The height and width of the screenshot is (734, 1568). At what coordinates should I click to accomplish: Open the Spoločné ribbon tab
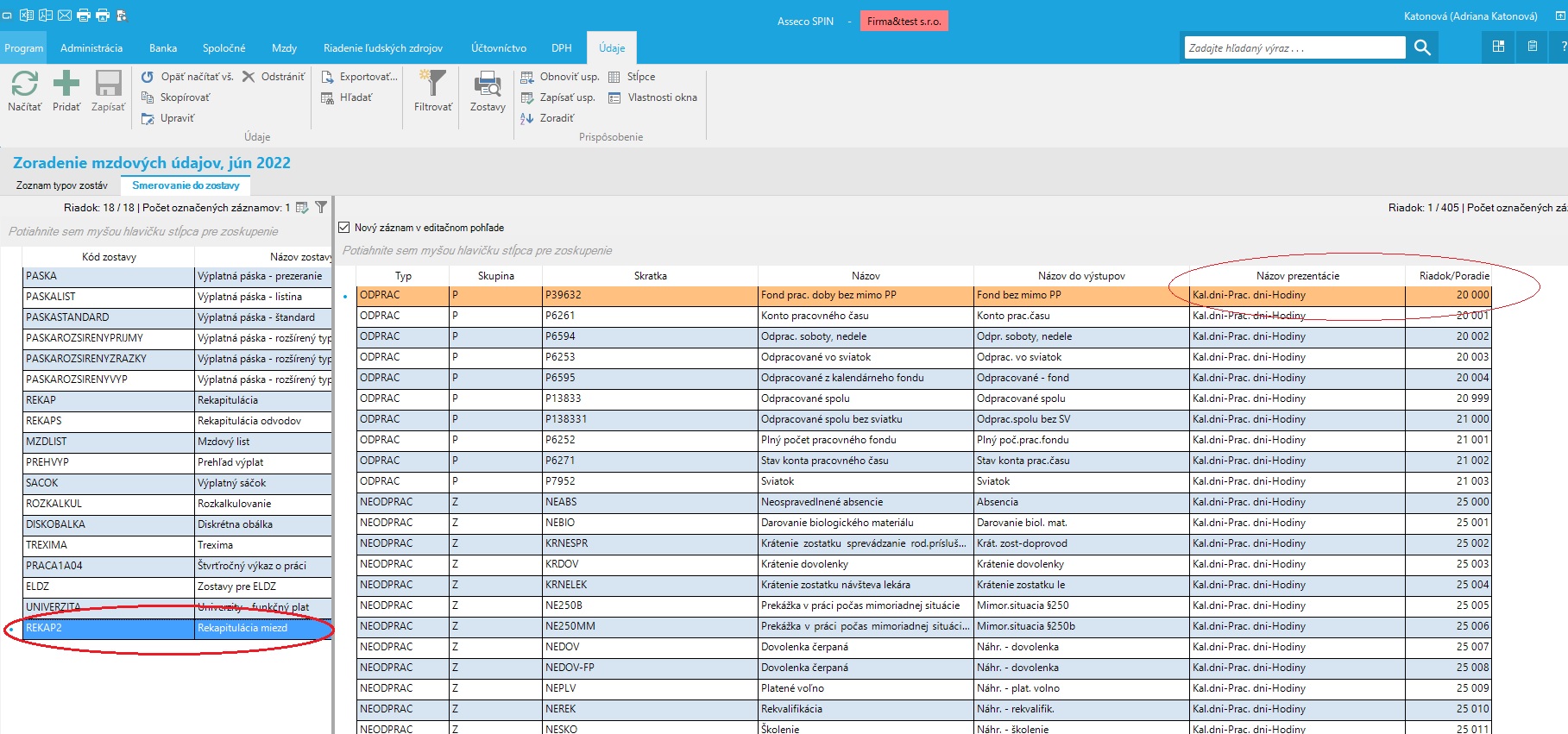pos(224,48)
